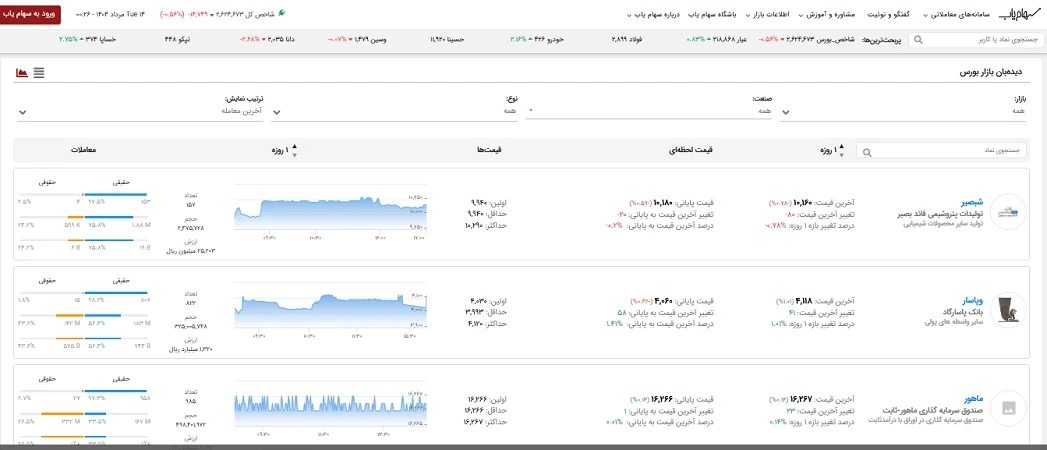Click حقیقی label in شبصیر trades
The width and height of the screenshot is (1047, 450).
point(122,182)
